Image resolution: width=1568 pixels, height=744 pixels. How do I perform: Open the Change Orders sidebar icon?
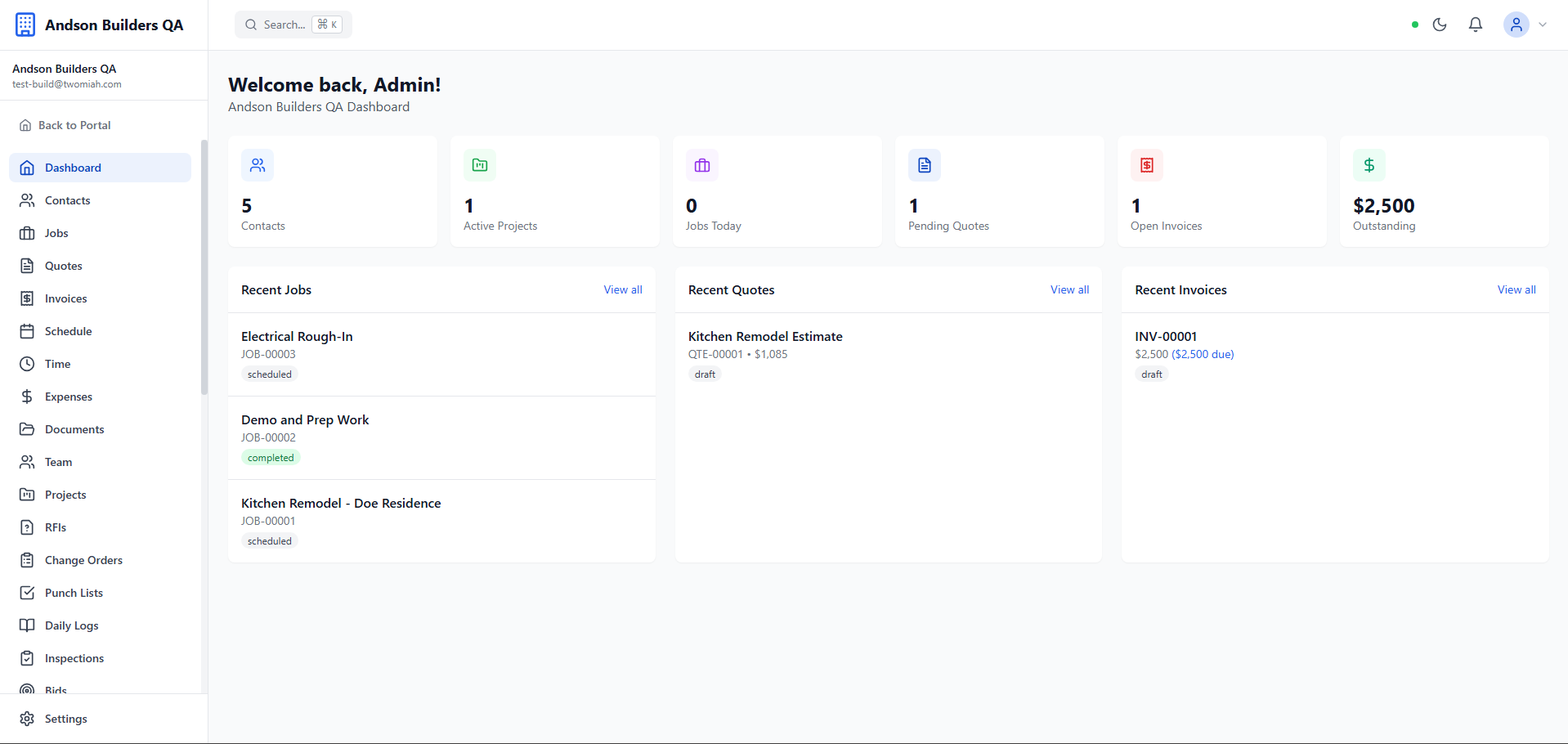click(27, 560)
